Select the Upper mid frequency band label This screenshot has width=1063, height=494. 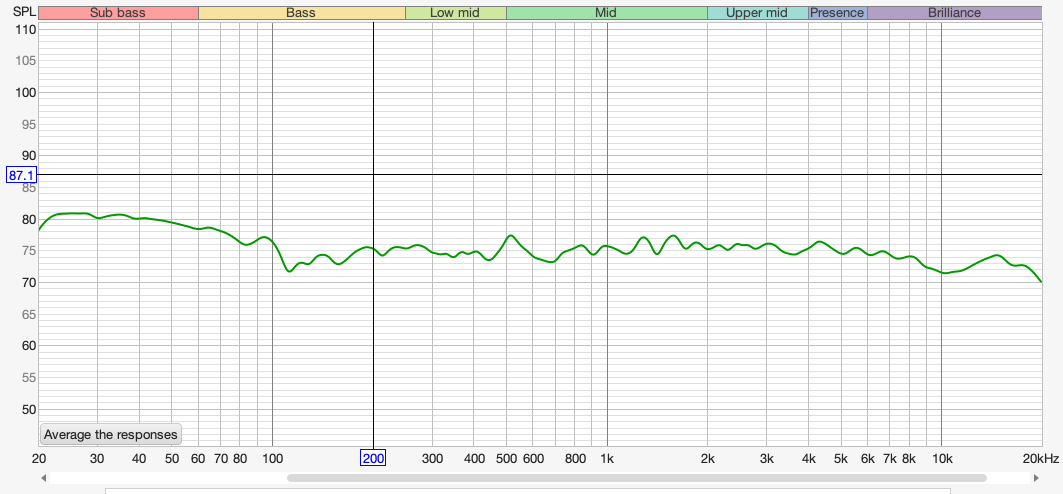(x=757, y=13)
